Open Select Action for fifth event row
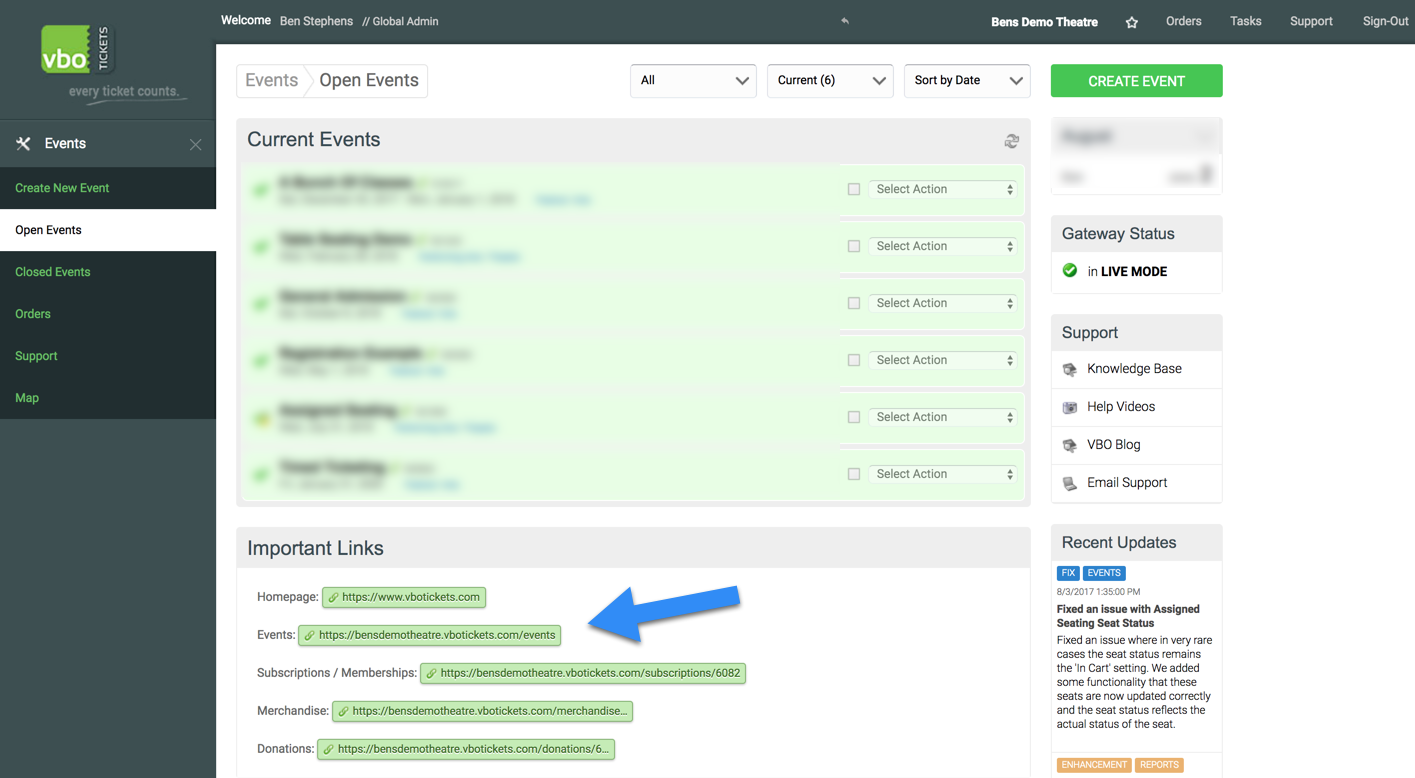 943,417
